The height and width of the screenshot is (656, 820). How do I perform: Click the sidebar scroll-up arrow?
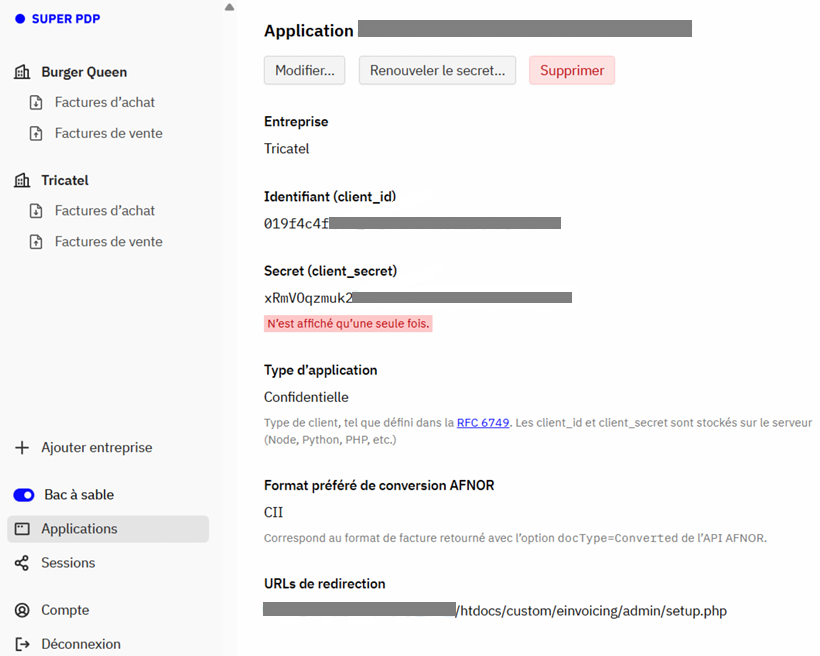click(229, 7)
